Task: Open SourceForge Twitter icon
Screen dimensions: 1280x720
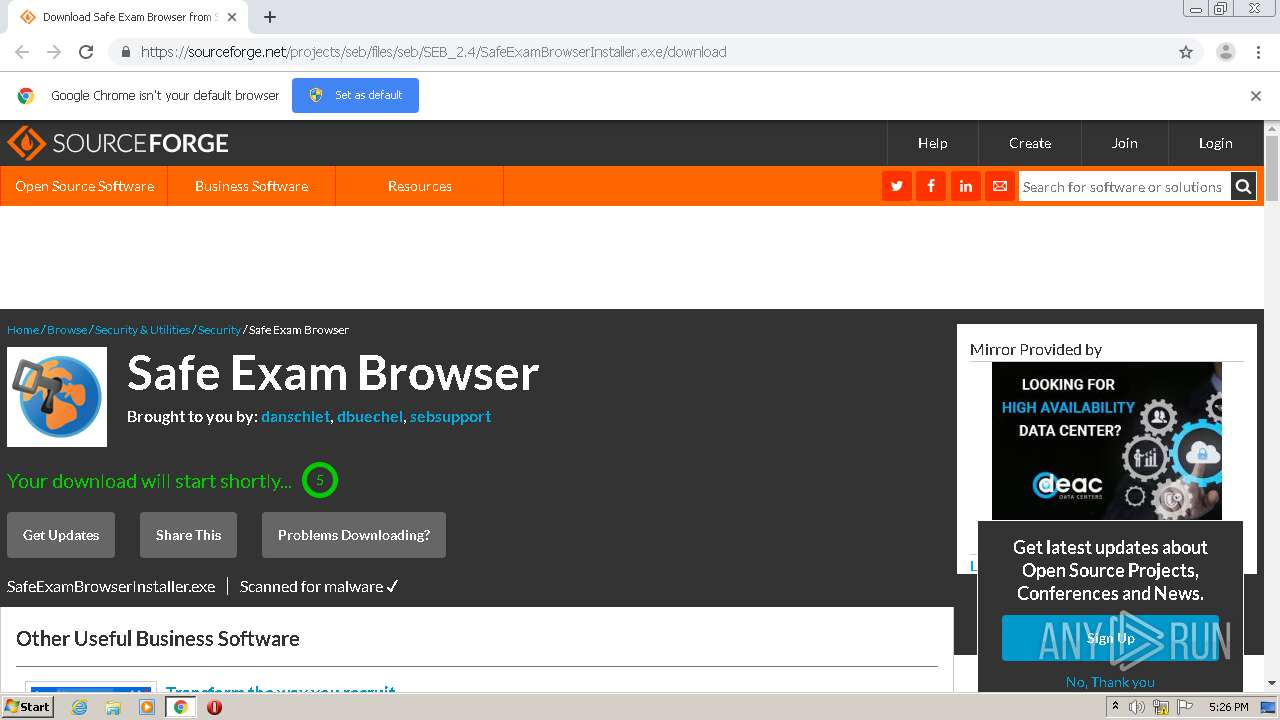Action: click(x=897, y=186)
